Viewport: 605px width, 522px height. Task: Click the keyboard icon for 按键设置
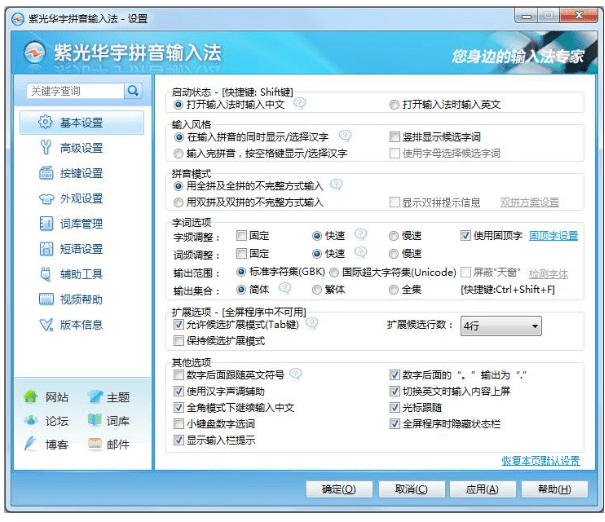click(46, 173)
